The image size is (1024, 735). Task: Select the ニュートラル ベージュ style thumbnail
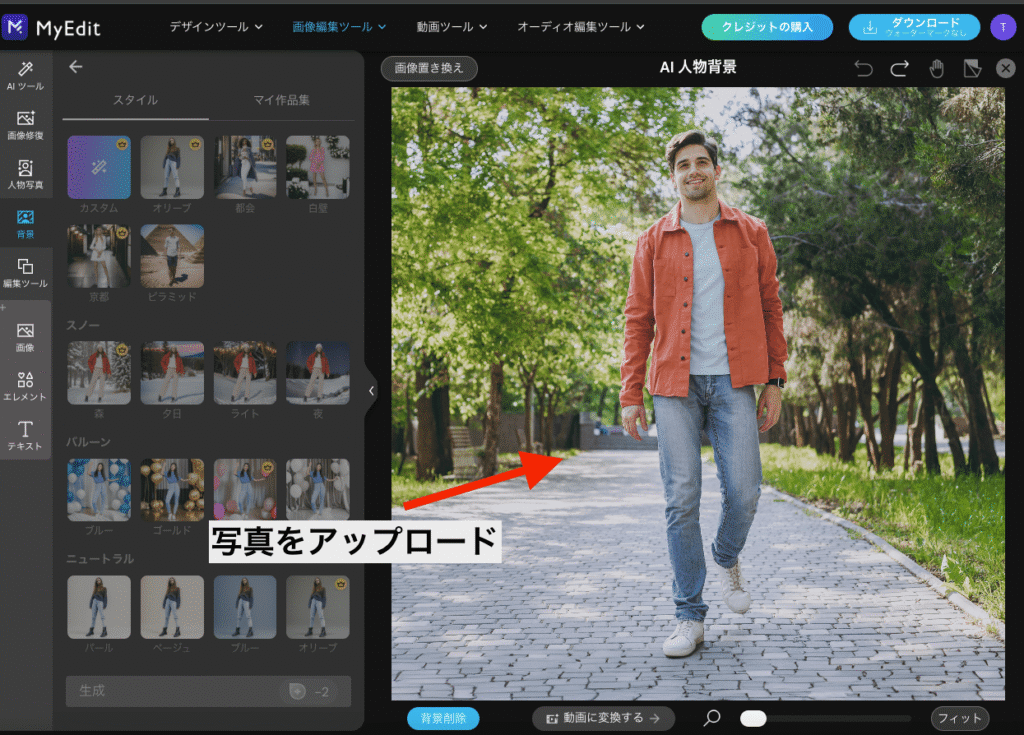point(172,607)
